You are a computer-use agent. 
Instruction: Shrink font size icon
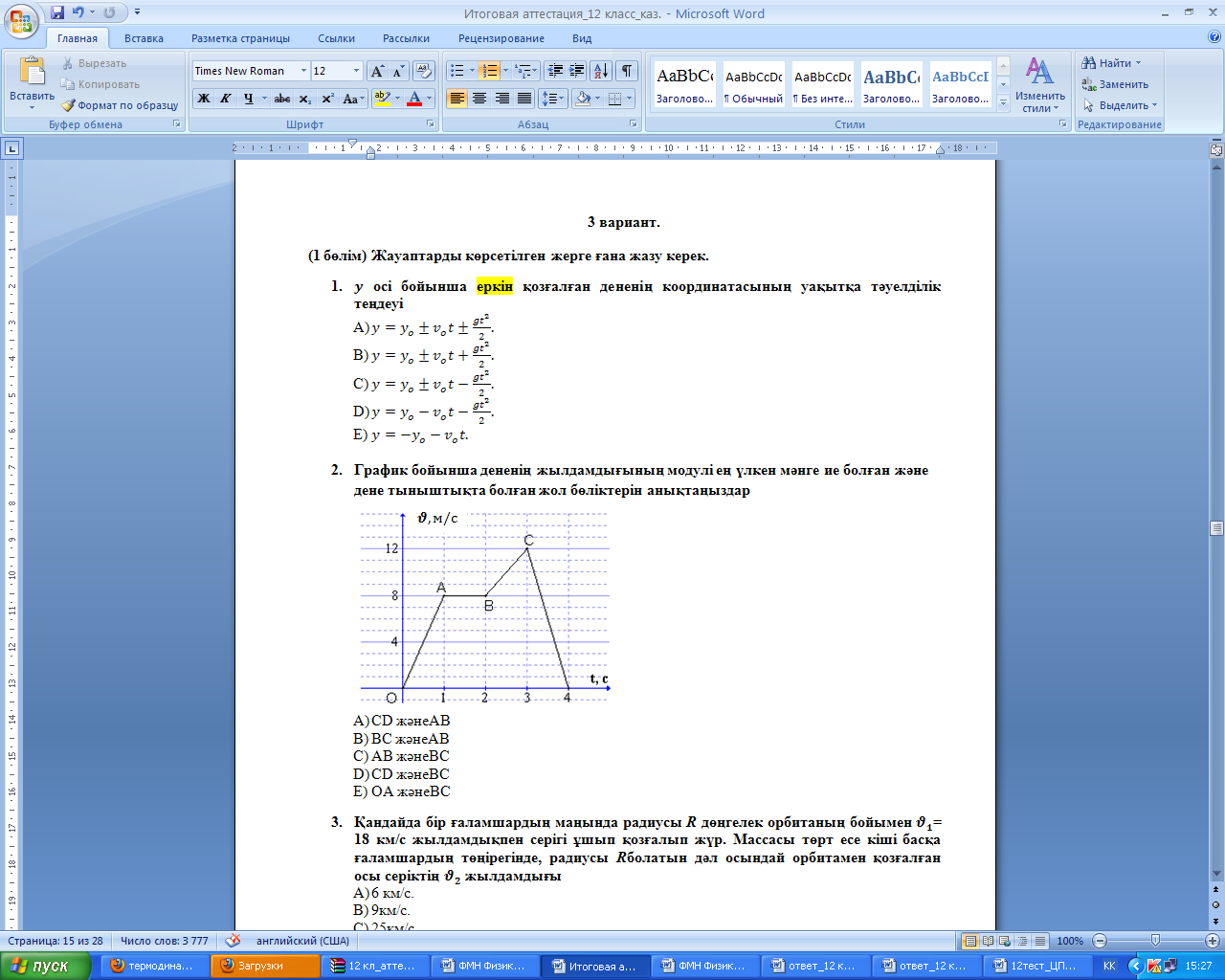tap(399, 71)
